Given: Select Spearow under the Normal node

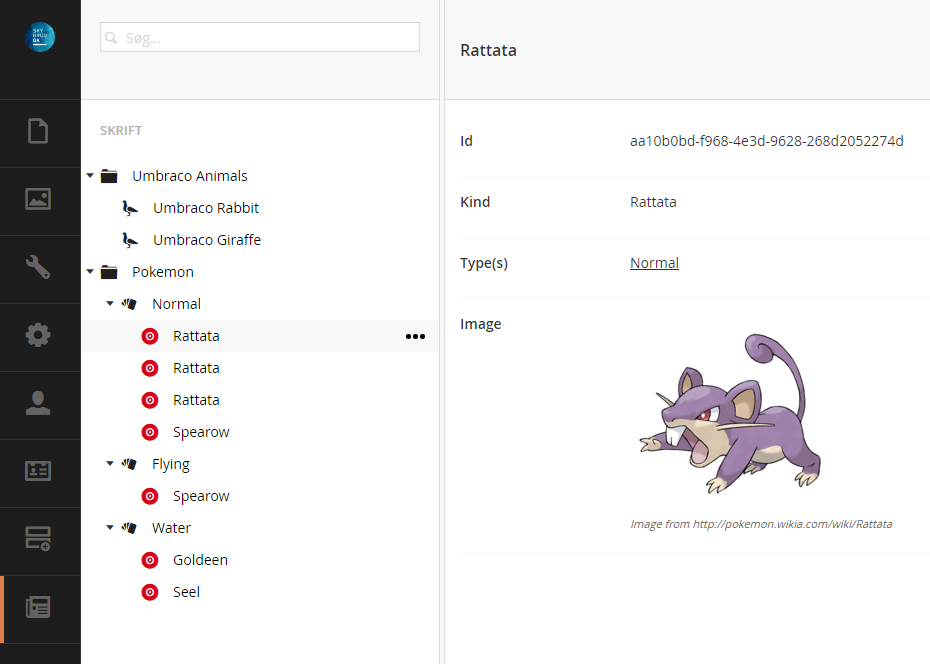Looking at the screenshot, I should (x=201, y=432).
